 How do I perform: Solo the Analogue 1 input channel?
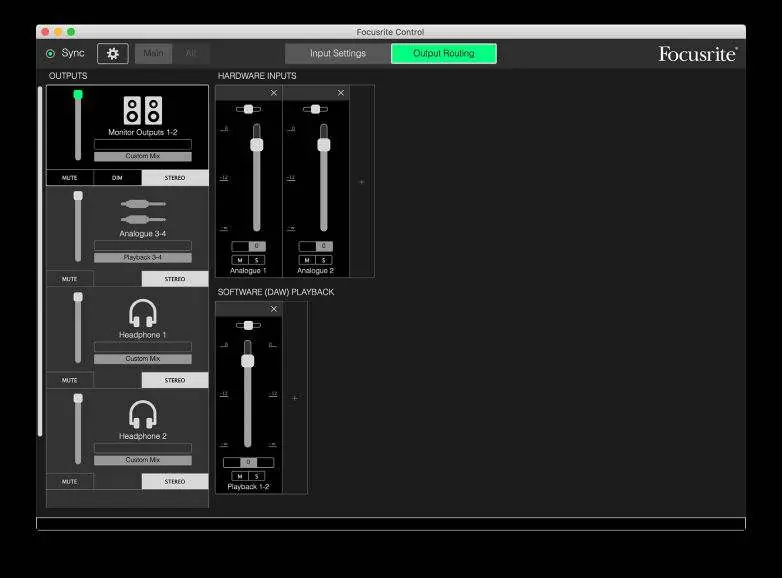coord(257,260)
